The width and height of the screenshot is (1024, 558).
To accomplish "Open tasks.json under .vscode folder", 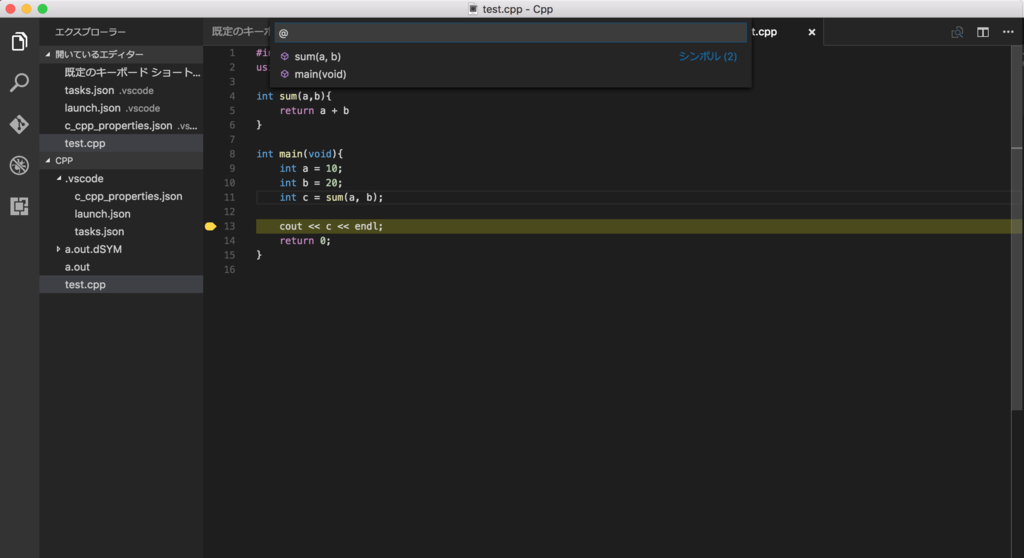I will click(x=121, y=231).
